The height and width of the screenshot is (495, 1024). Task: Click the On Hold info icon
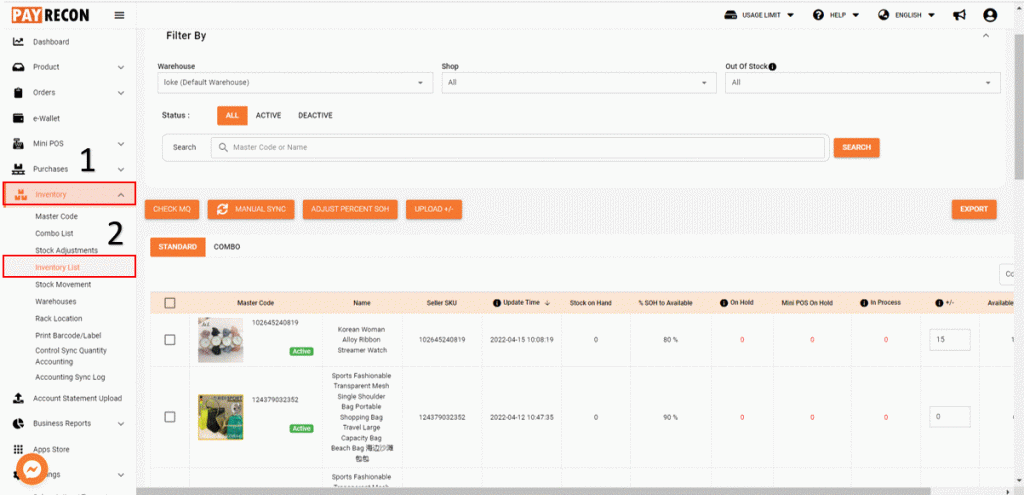coord(724,303)
